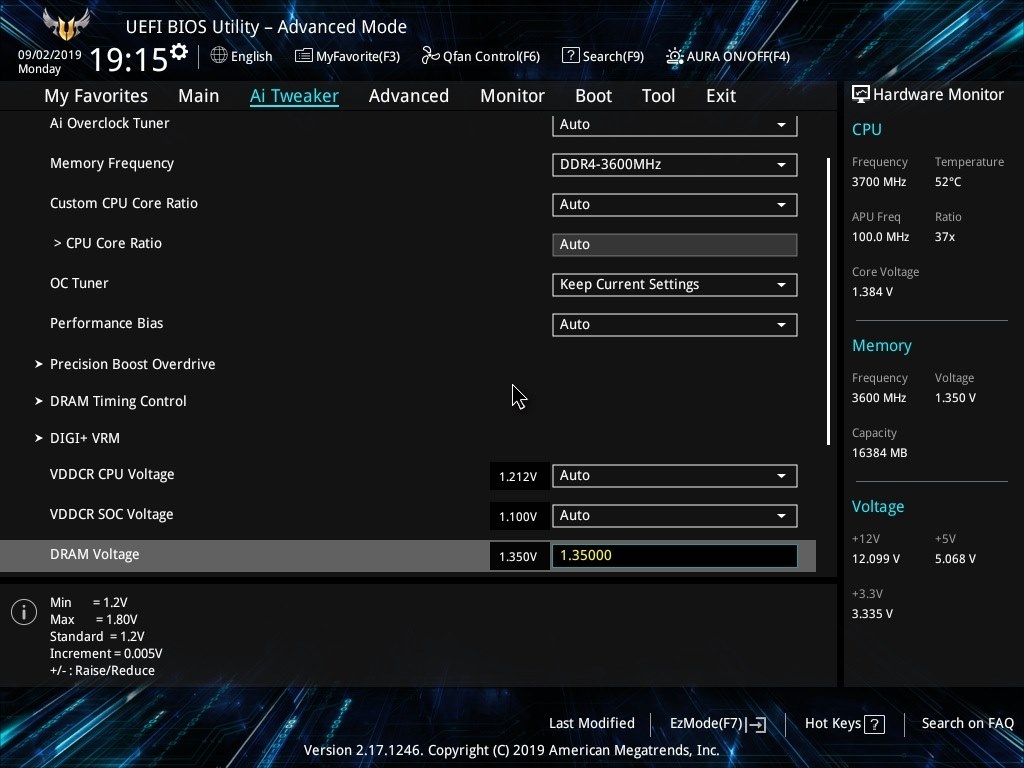Image resolution: width=1024 pixels, height=768 pixels.
Task: Open MyFavorite(F3) list icon
Action: click(x=303, y=56)
